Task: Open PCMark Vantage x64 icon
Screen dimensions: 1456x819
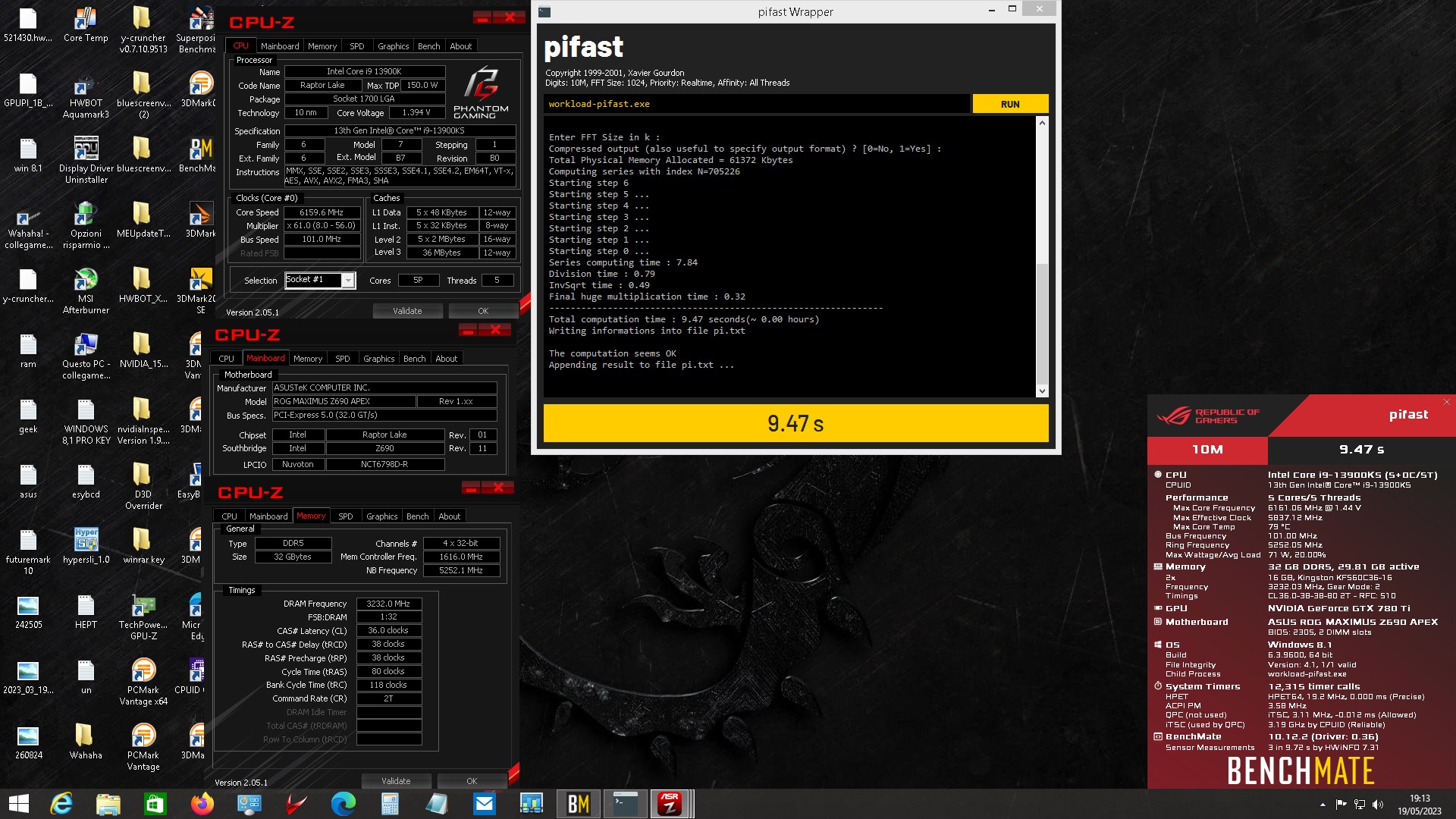Action: tap(143, 682)
